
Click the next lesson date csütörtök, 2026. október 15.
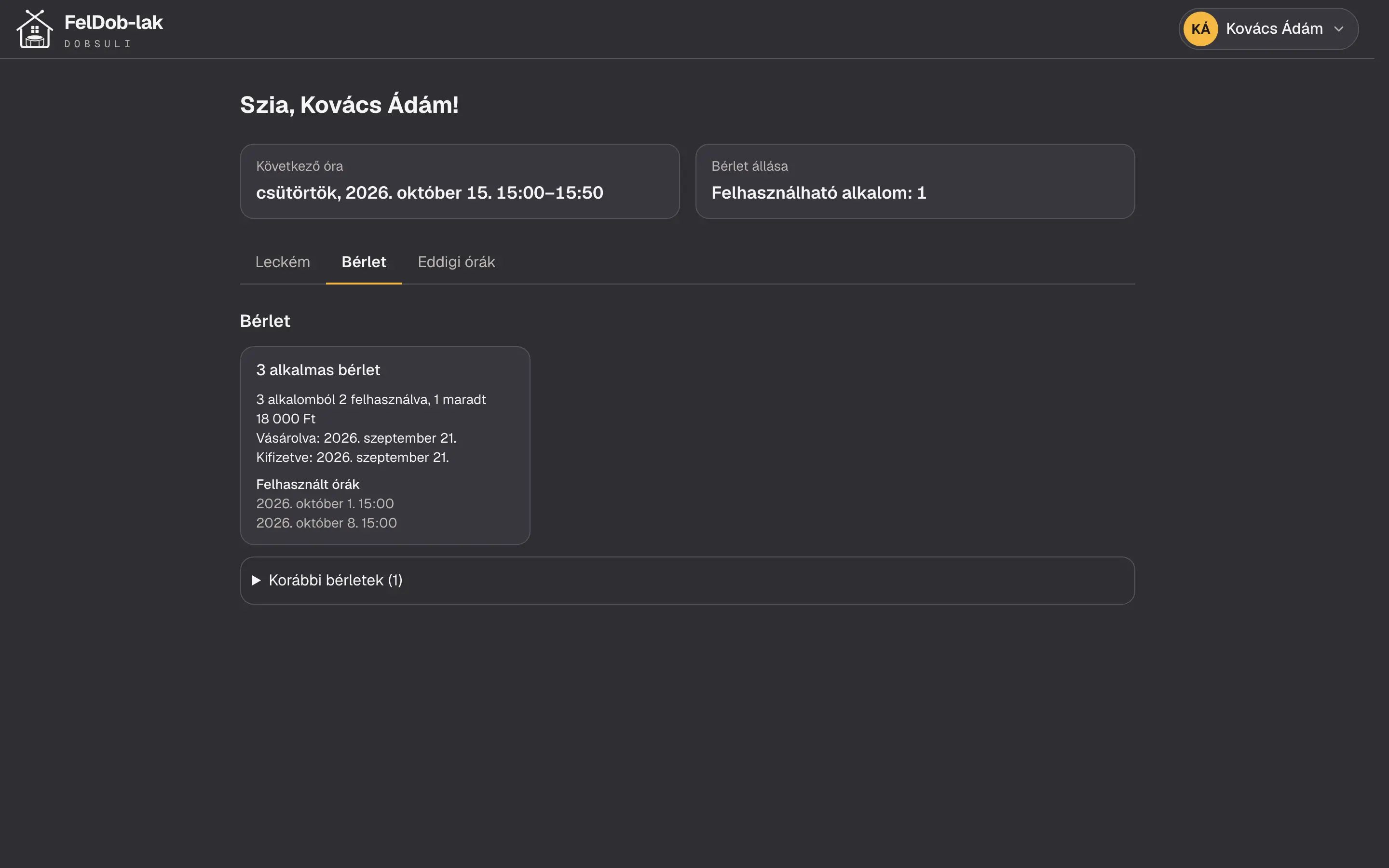click(374, 193)
